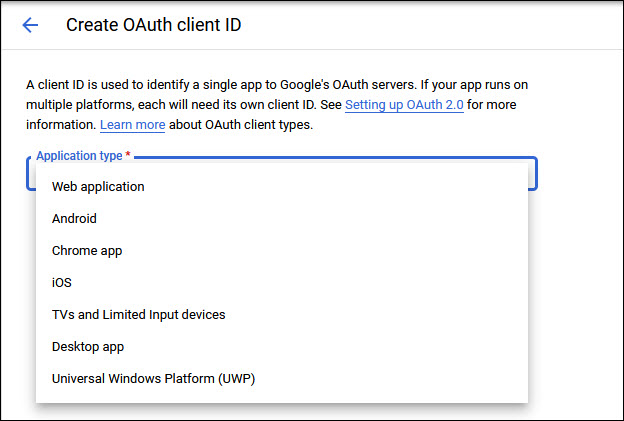This screenshot has width=624, height=421.
Task: Go back using the blue arrow
Action: (x=30, y=25)
